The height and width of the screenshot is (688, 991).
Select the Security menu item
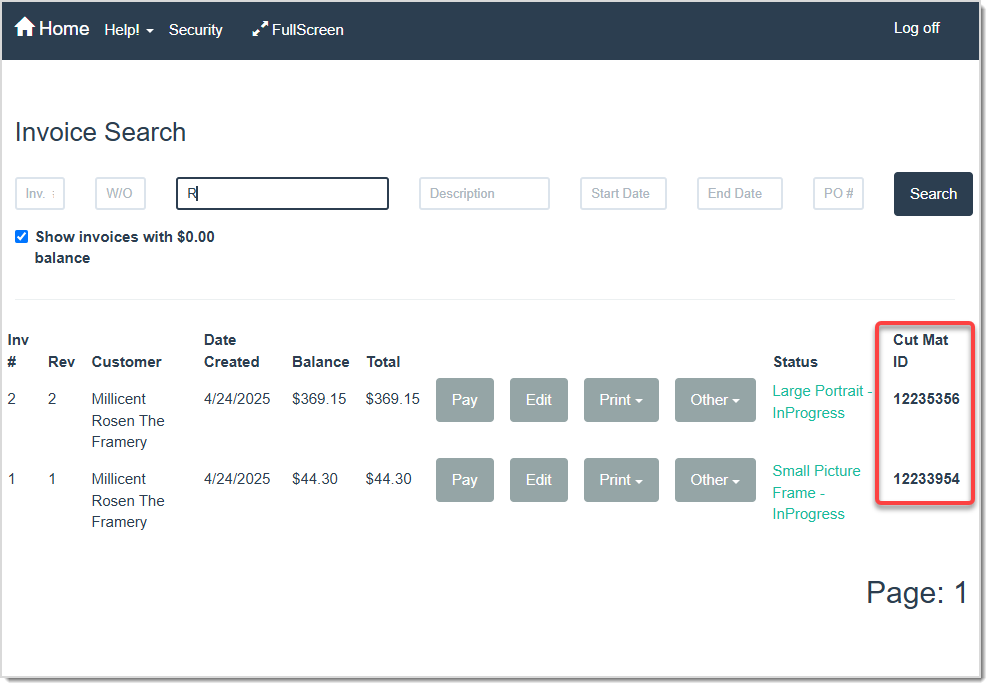point(195,29)
